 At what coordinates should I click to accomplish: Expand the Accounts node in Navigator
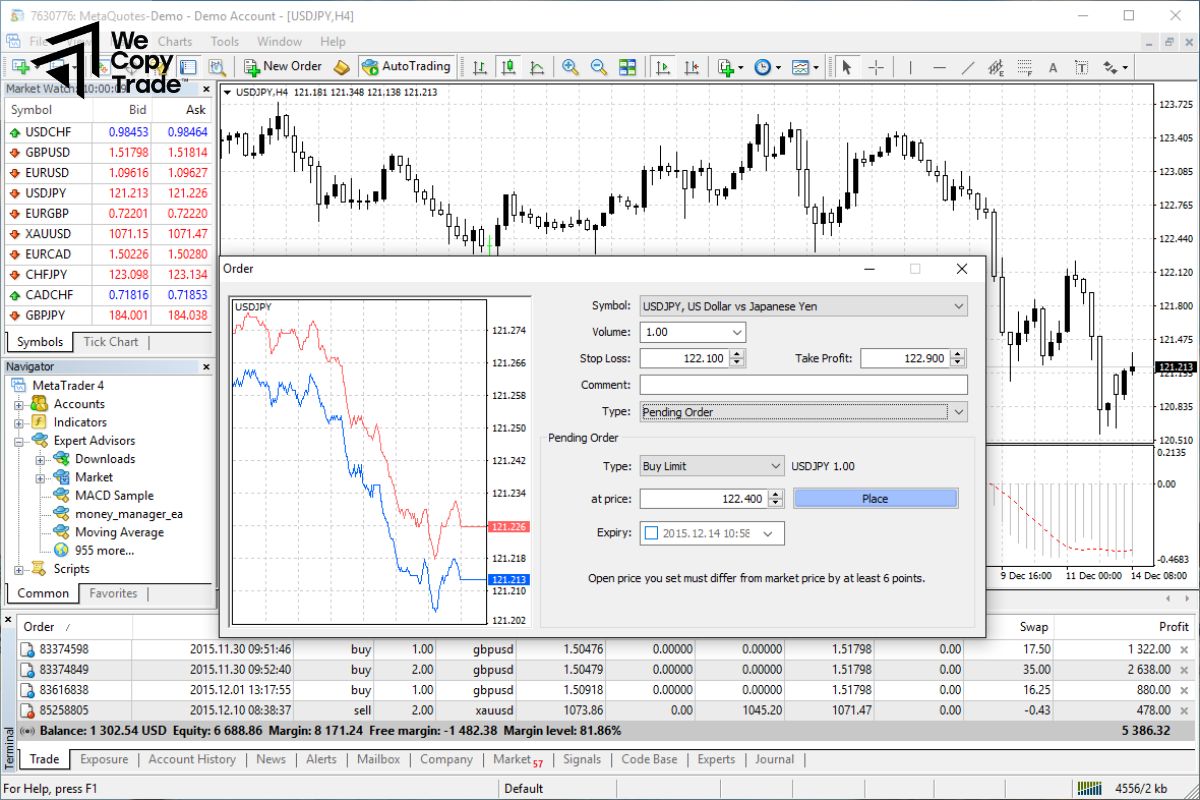19,404
